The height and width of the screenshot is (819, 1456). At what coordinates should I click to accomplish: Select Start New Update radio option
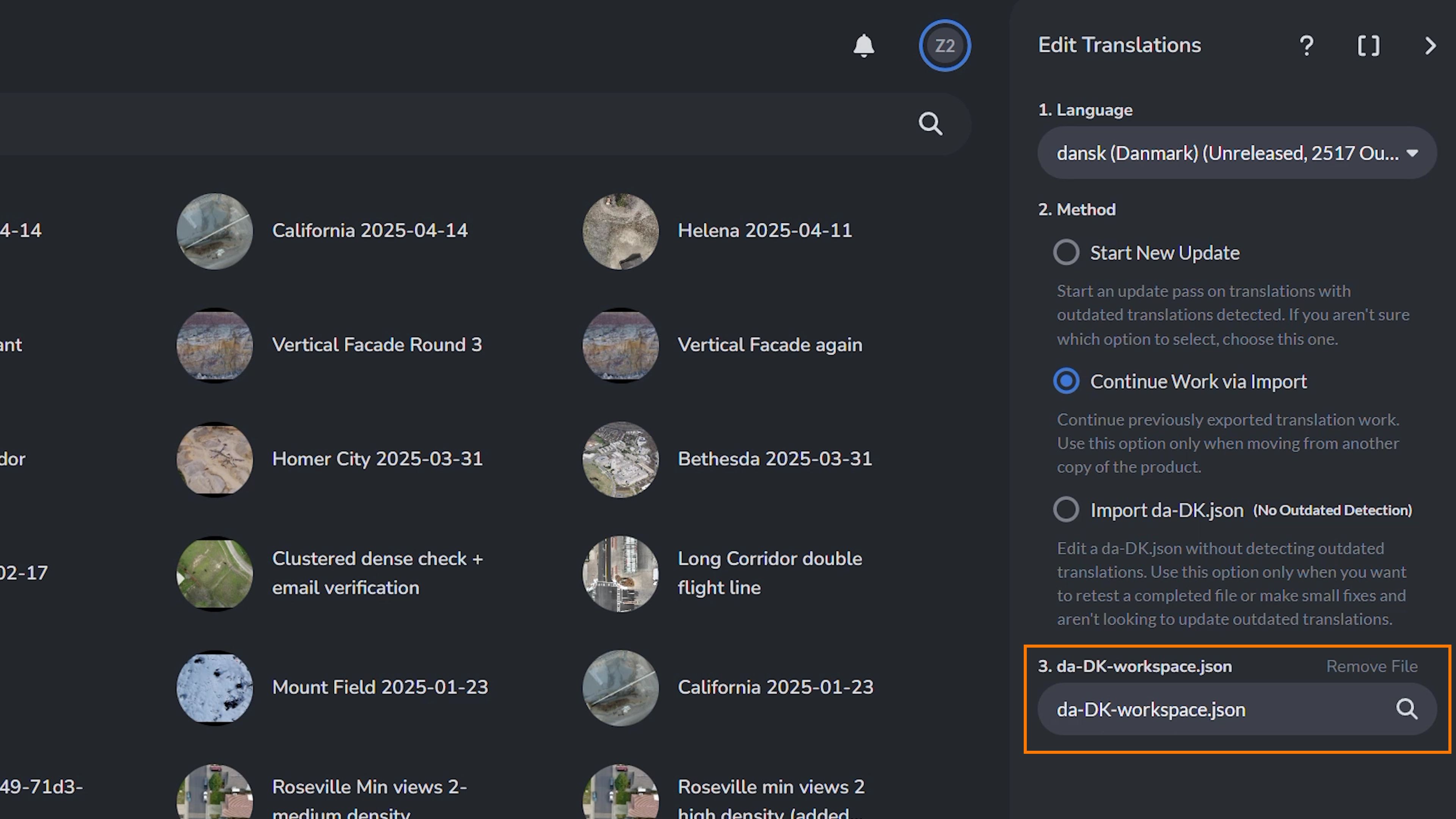tap(1066, 253)
